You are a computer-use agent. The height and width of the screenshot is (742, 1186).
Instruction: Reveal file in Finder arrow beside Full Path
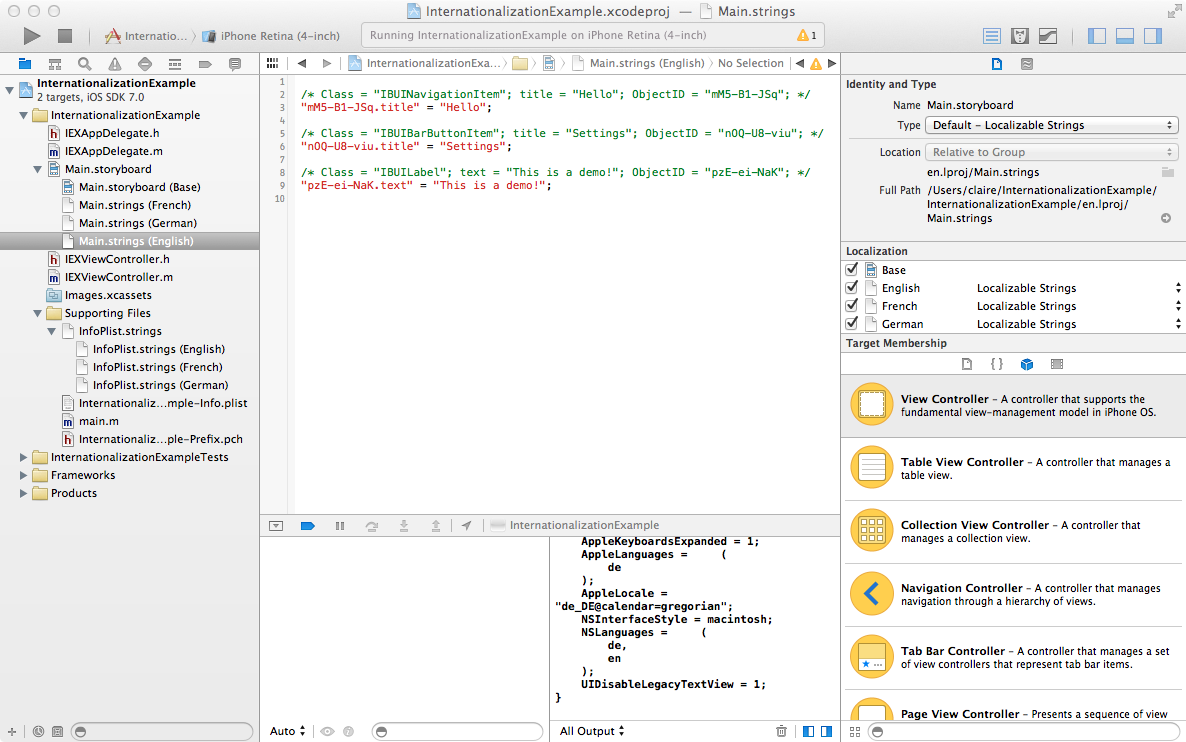coord(1166,218)
